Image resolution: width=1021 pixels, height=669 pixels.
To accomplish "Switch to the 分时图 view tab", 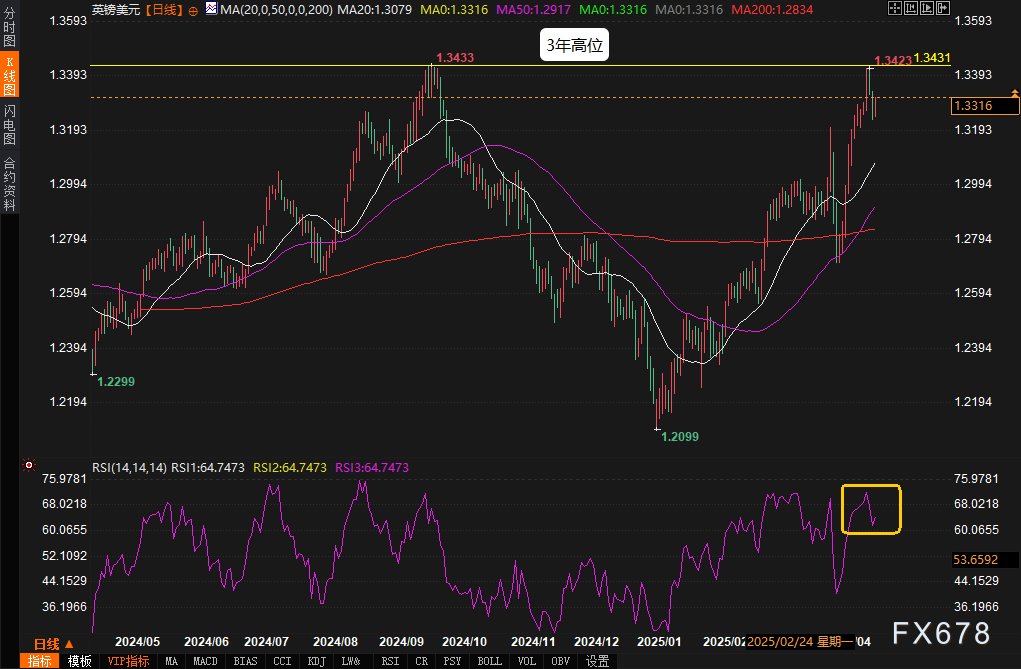I will coord(9,28).
